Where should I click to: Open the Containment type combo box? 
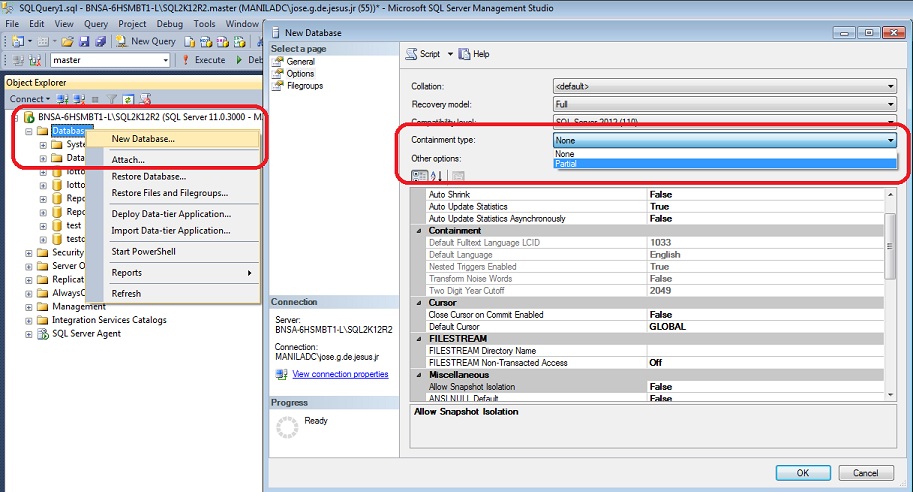(x=724, y=140)
